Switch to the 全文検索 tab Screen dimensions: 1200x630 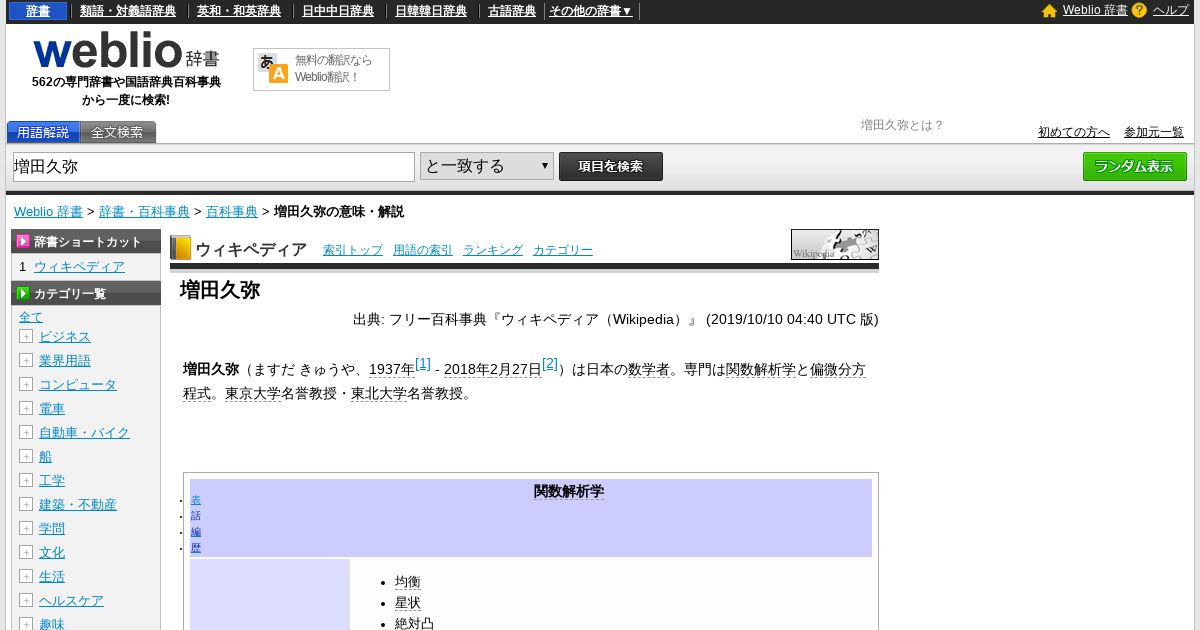(118, 132)
